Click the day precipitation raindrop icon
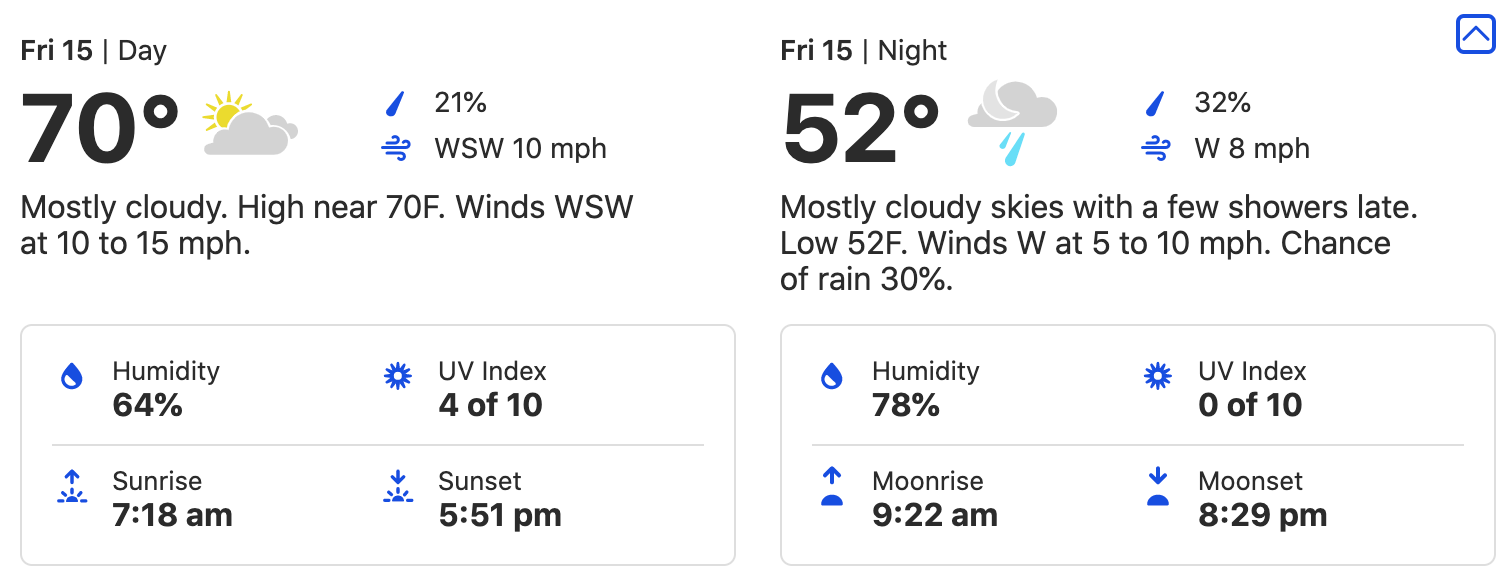This screenshot has width=1508, height=578. tap(396, 103)
